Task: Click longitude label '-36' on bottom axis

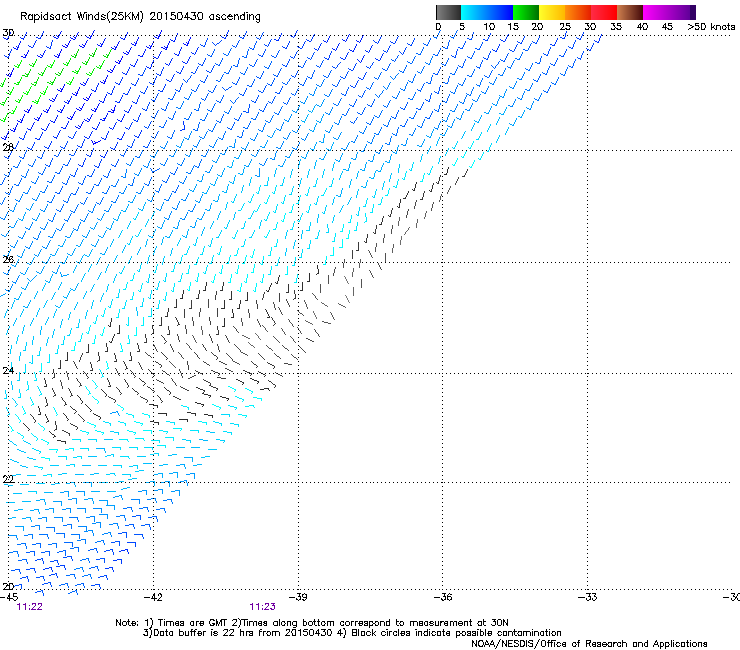Action: (442, 597)
